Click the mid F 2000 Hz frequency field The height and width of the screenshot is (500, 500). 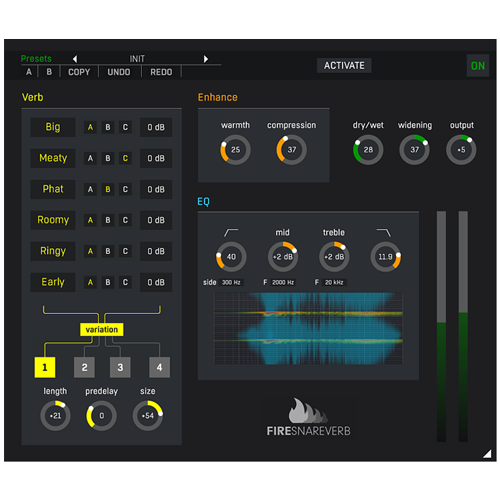(x=283, y=282)
